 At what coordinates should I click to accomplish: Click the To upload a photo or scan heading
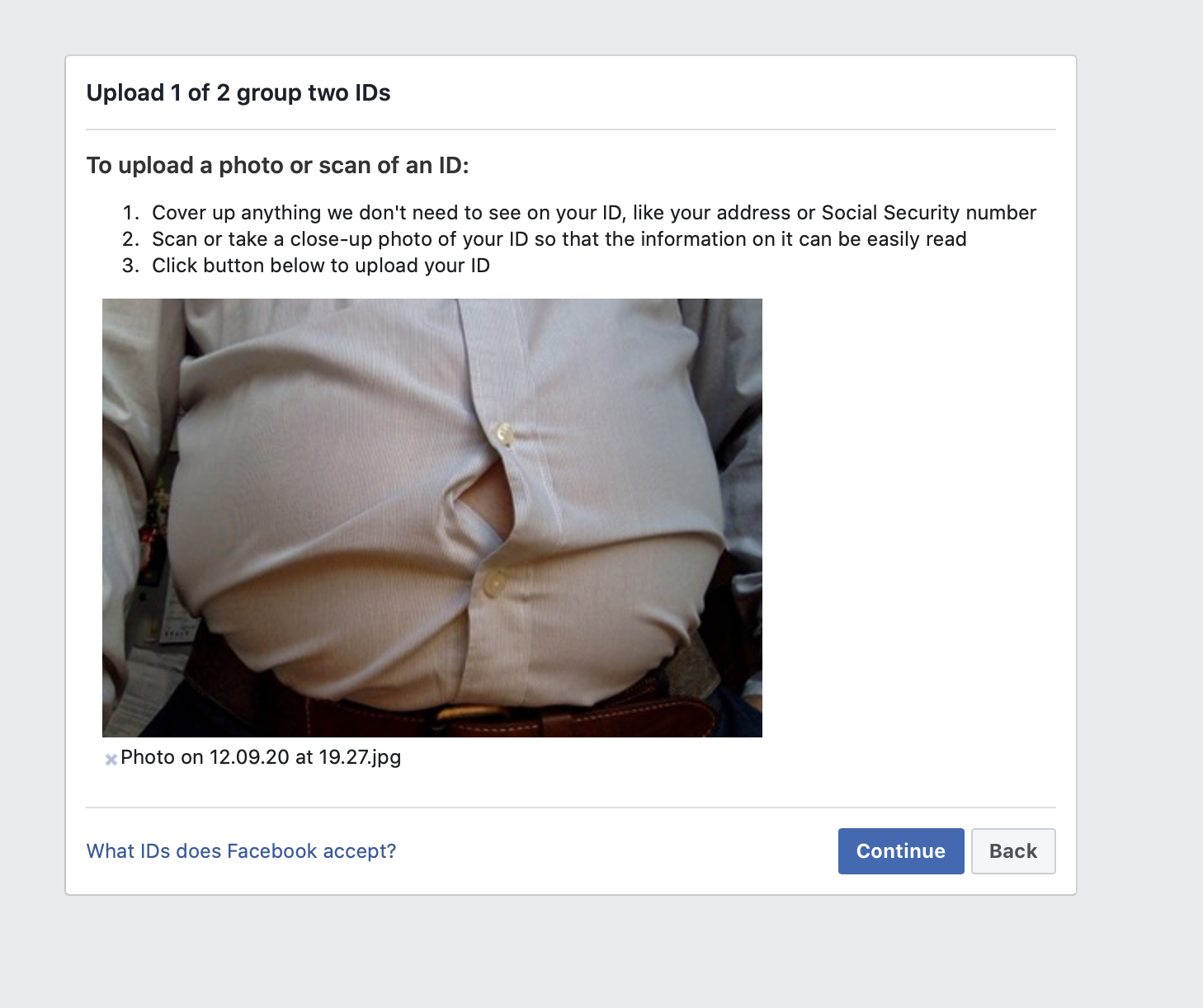pyautogui.click(x=277, y=166)
